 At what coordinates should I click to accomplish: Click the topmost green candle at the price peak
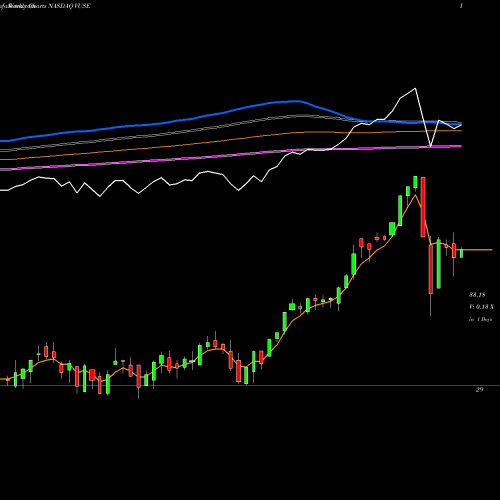coord(415,182)
